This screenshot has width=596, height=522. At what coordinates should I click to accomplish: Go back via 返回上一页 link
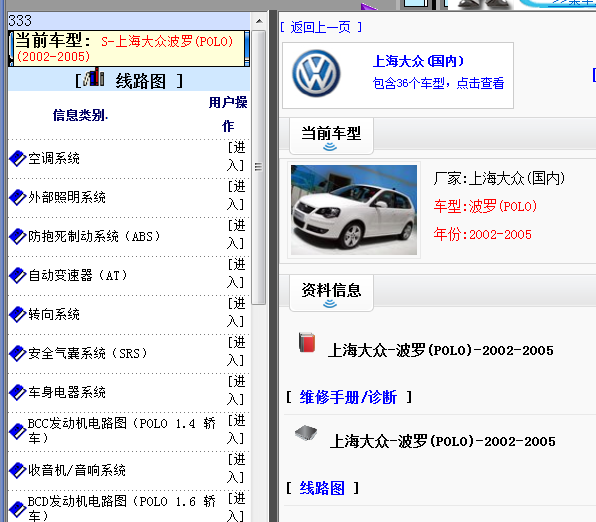tap(320, 27)
